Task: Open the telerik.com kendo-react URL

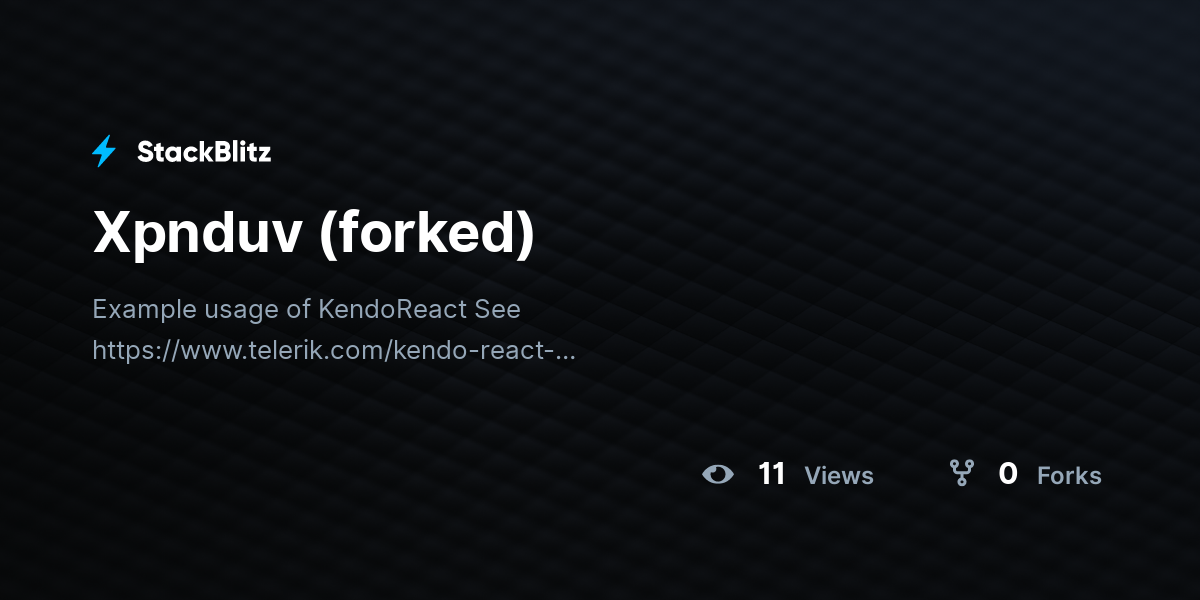Action: 334,351
